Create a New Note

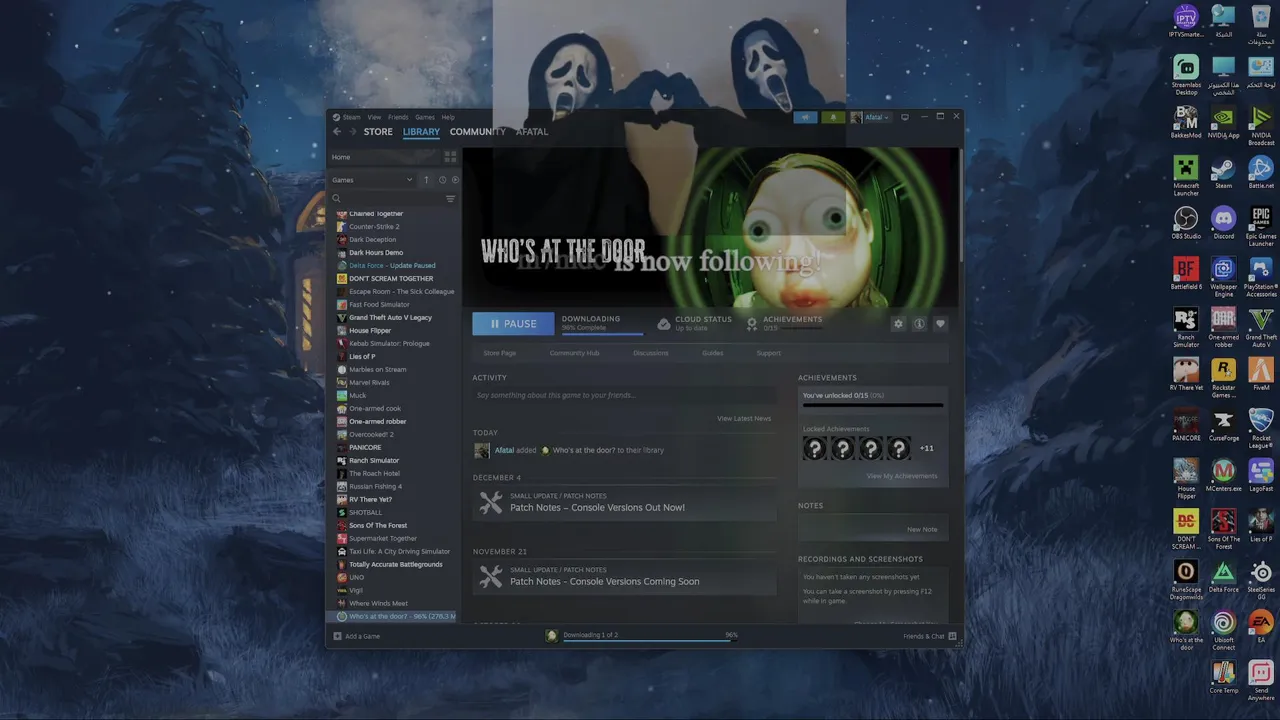(x=922, y=530)
